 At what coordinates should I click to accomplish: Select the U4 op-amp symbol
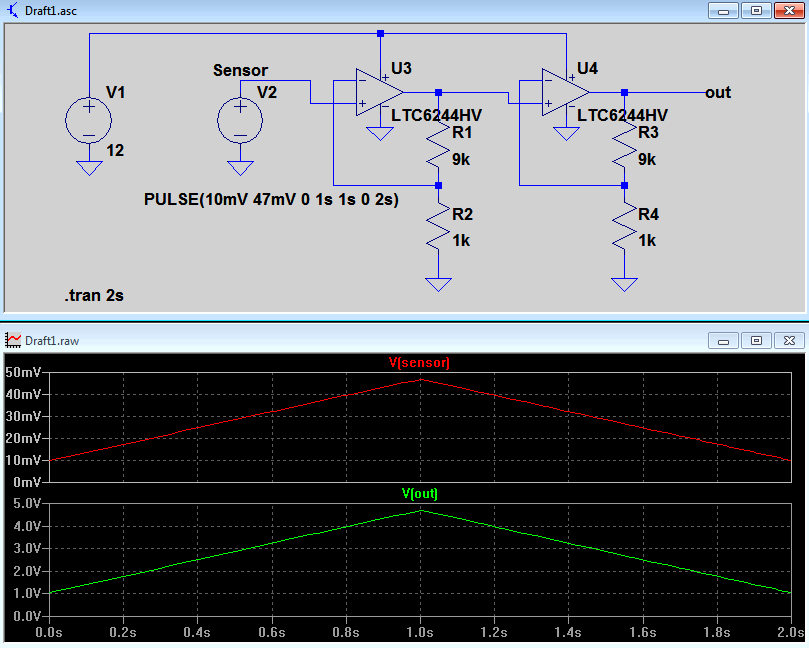coord(565,92)
